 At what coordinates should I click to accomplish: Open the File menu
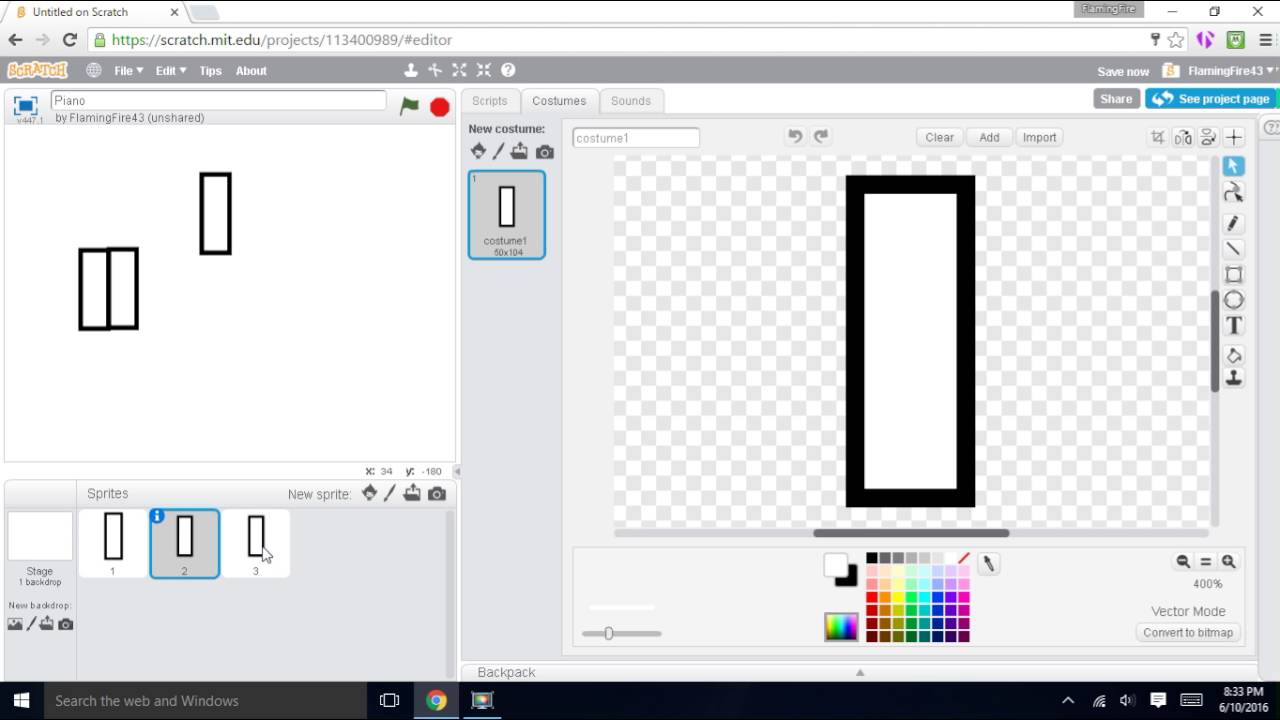click(x=128, y=71)
